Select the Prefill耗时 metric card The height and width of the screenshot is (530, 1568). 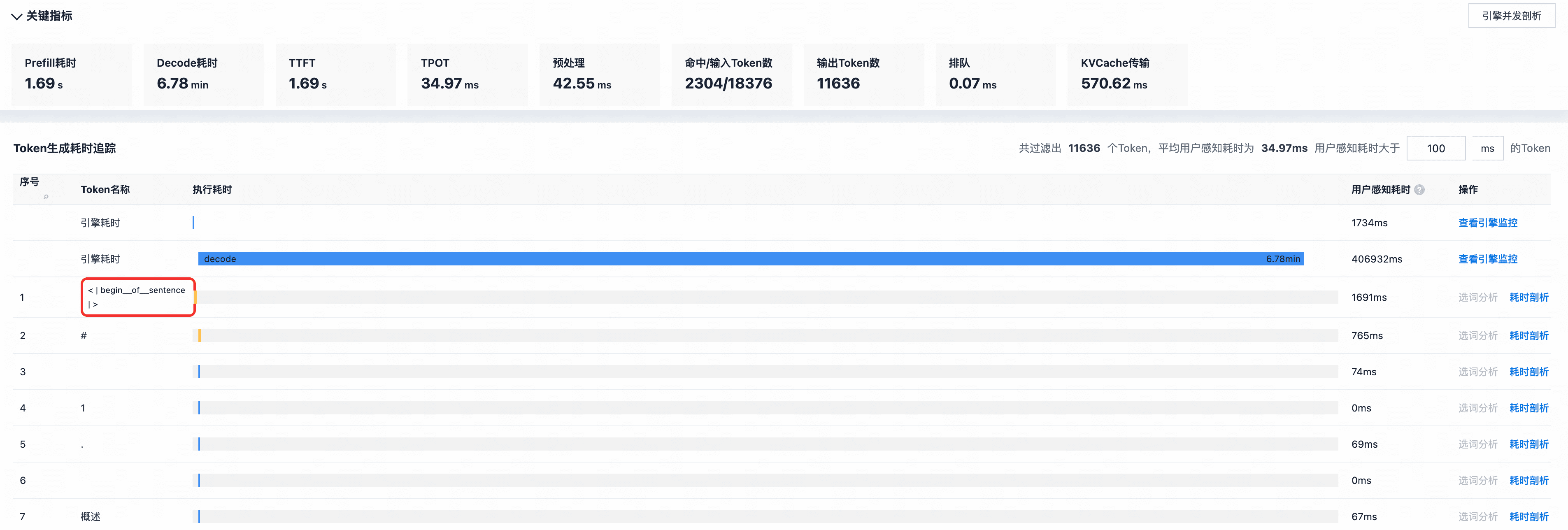(x=71, y=75)
